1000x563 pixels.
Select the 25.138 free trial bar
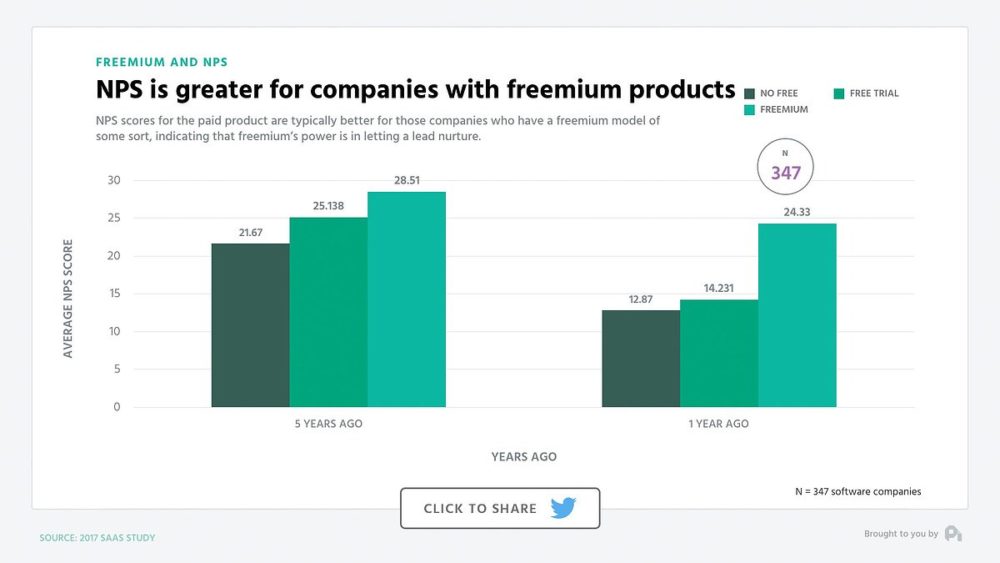tap(328, 312)
